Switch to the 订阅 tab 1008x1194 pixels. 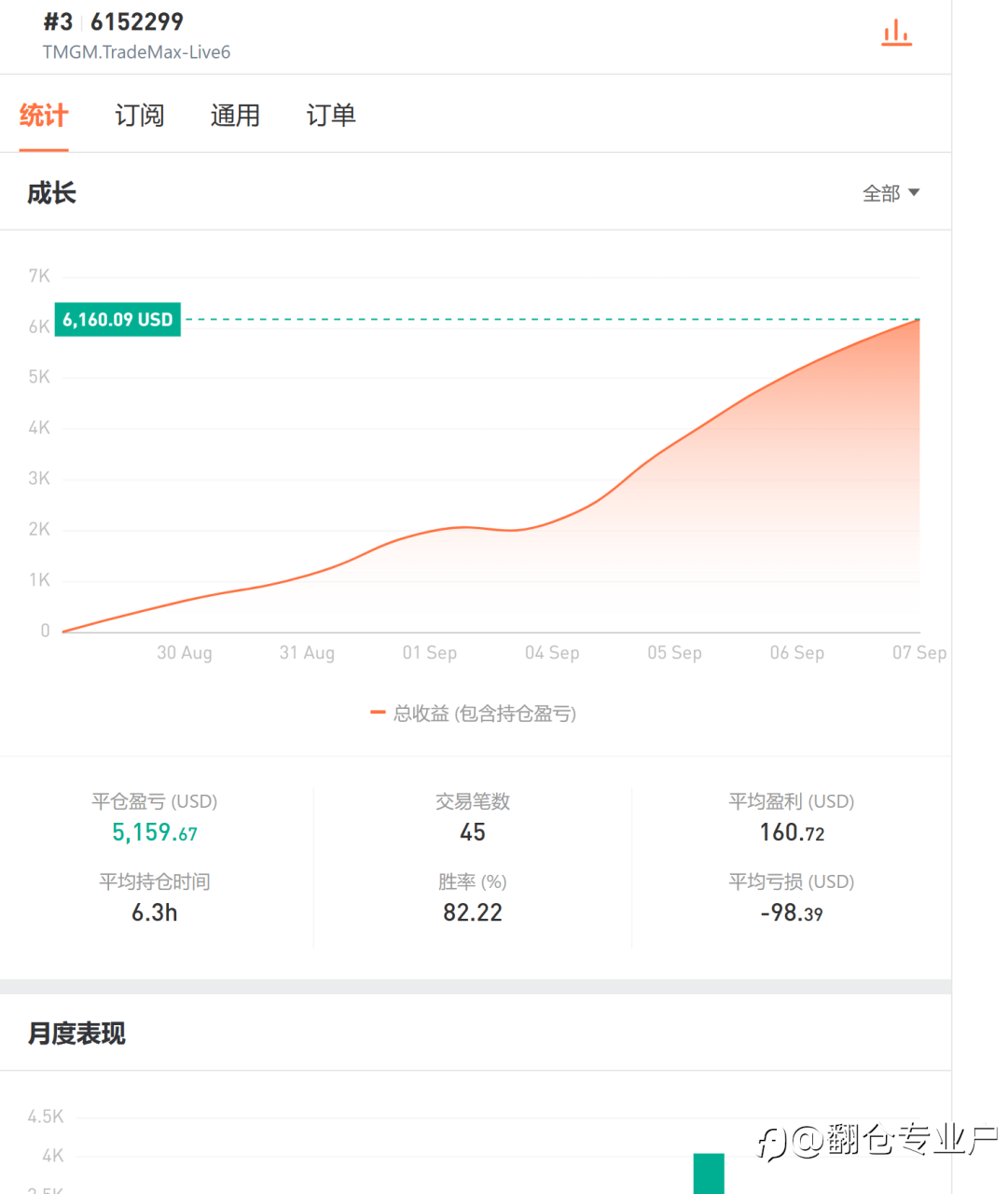140,116
